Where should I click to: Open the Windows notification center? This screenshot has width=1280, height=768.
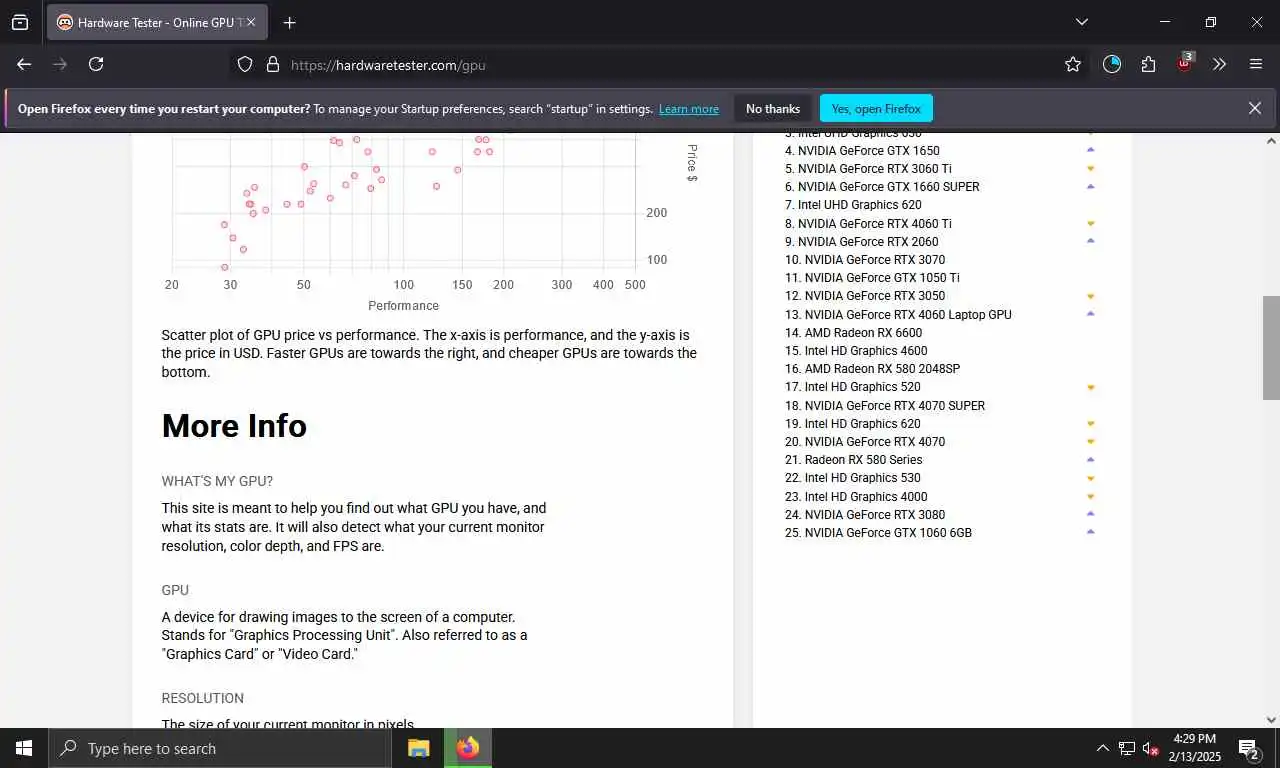1249,748
